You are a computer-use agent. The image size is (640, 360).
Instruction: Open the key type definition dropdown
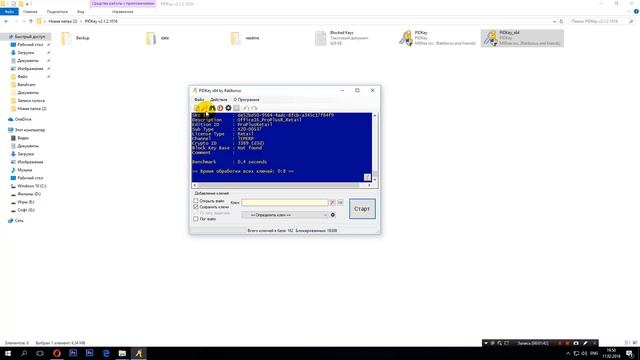(285, 215)
